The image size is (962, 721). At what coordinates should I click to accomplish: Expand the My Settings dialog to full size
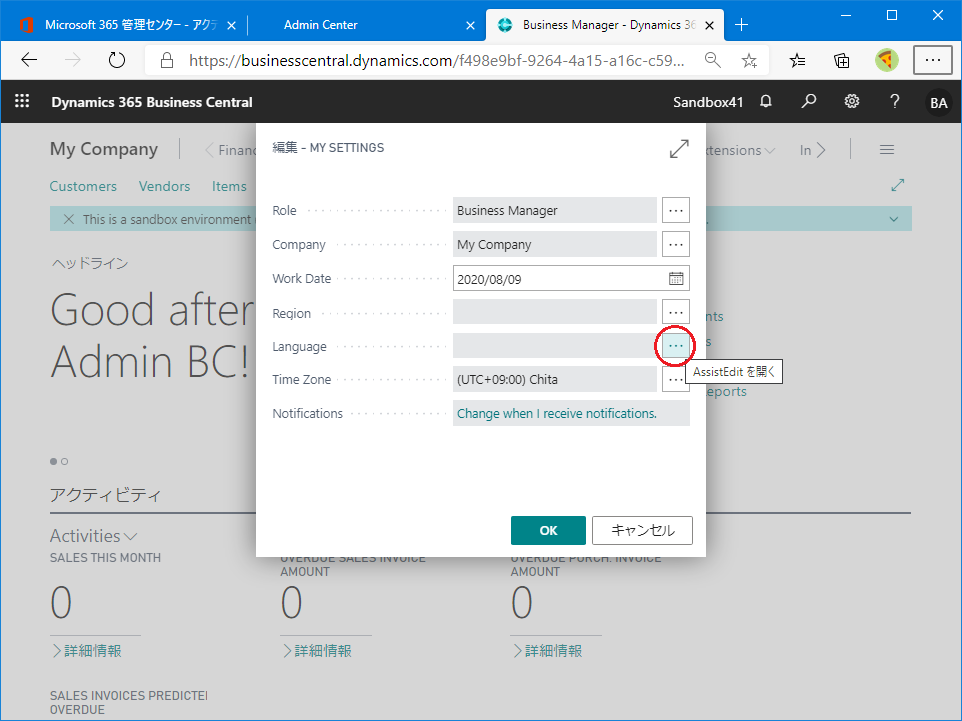coord(679,148)
